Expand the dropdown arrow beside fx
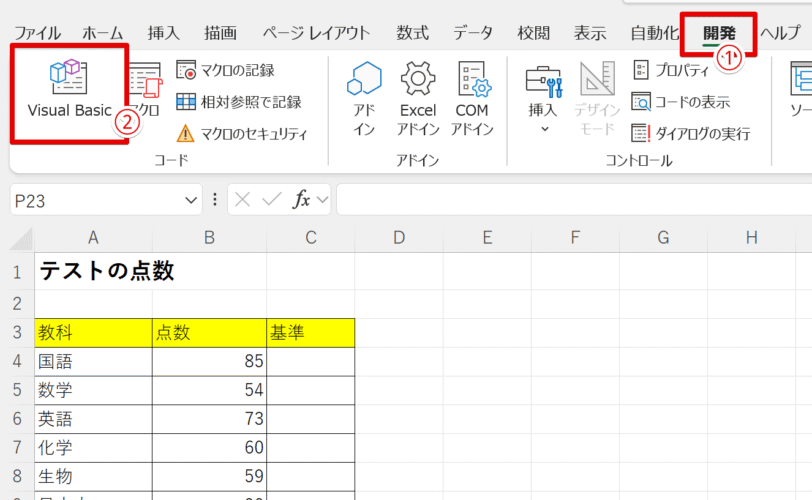 click(322, 199)
